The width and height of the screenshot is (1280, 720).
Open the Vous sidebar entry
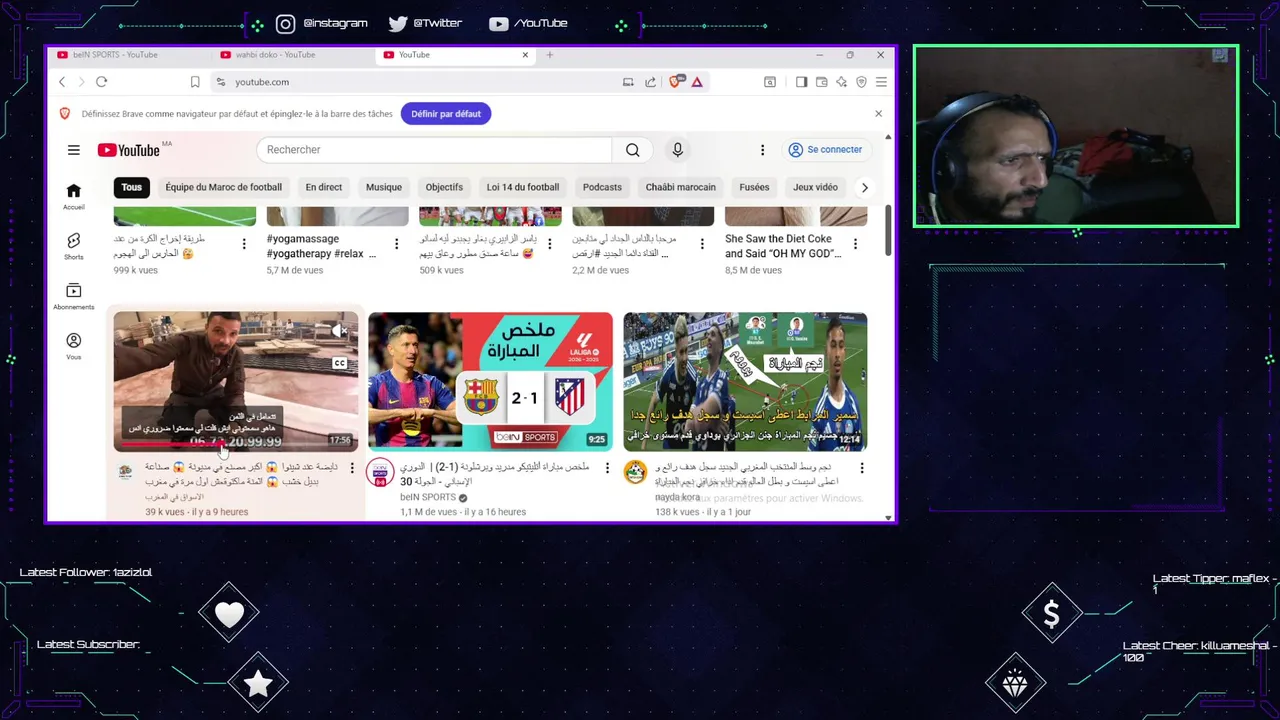[x=74, y=346]
